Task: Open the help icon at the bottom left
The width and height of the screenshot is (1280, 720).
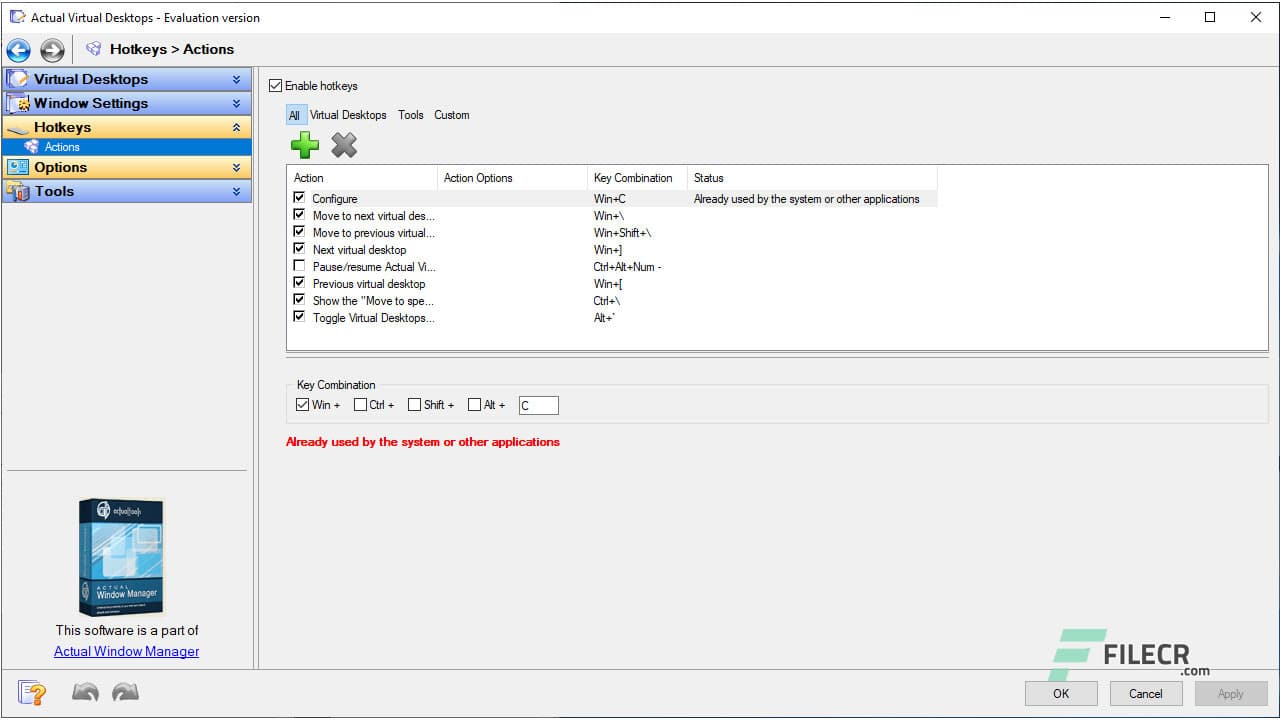Action: pyautogui.click(x=31, y=692)
